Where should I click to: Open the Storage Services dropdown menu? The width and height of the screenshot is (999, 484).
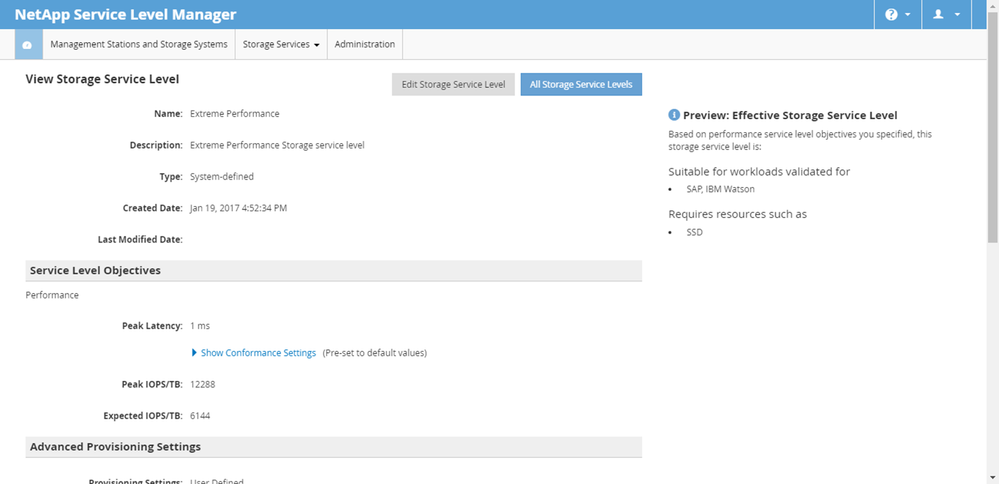281,45
